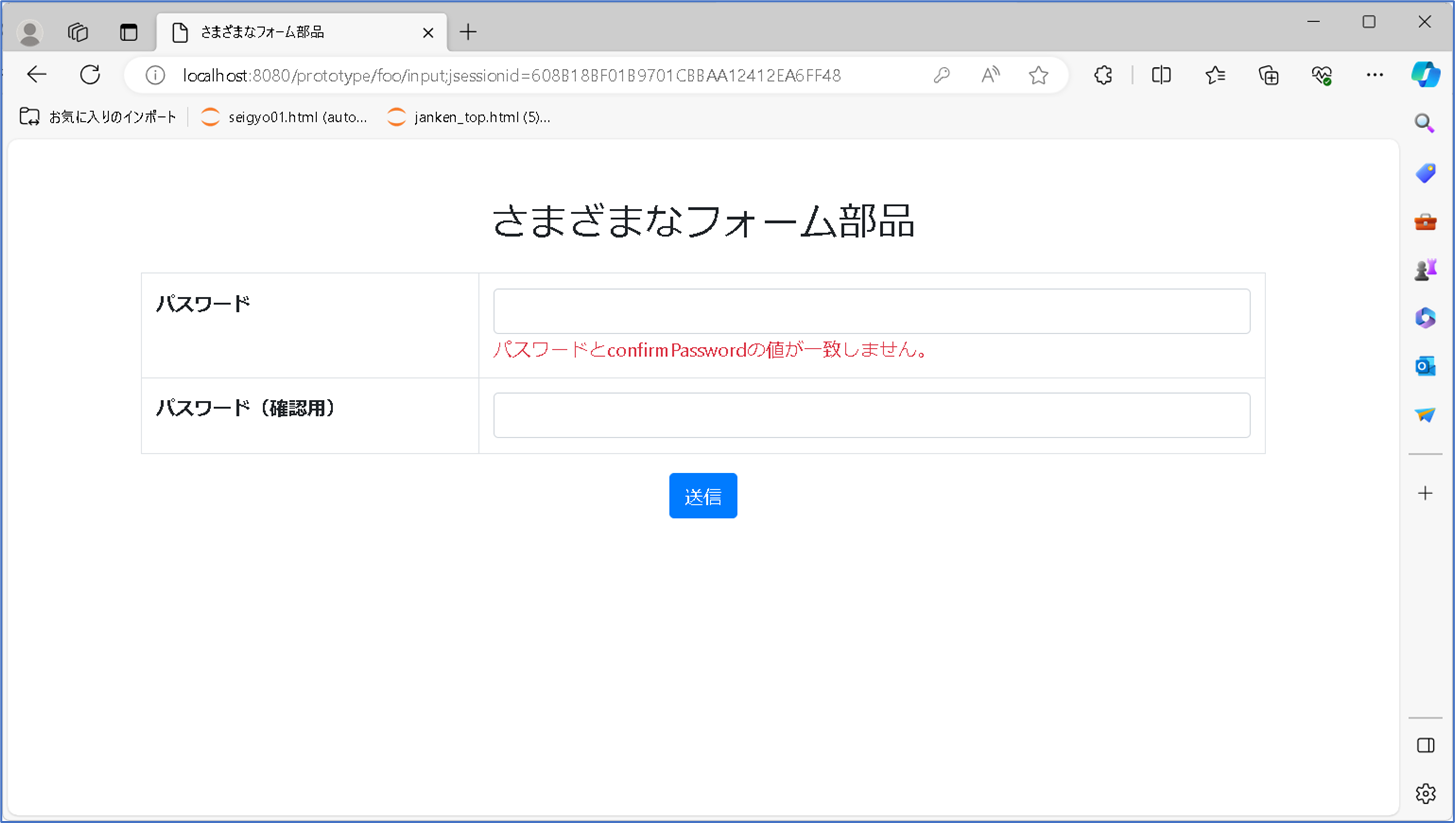Open seigyo01.html bookmark
This screenshot has width=1455, height=823.
click(284, 117)
